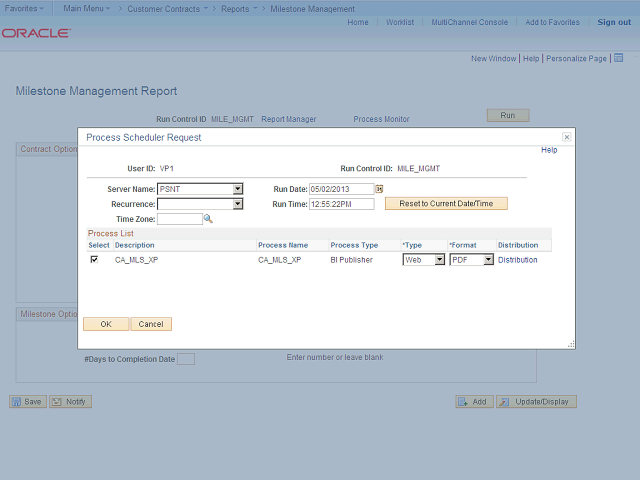Click into the Run Time field
This screenshot has width=640, height=480.
pos(336,203)
